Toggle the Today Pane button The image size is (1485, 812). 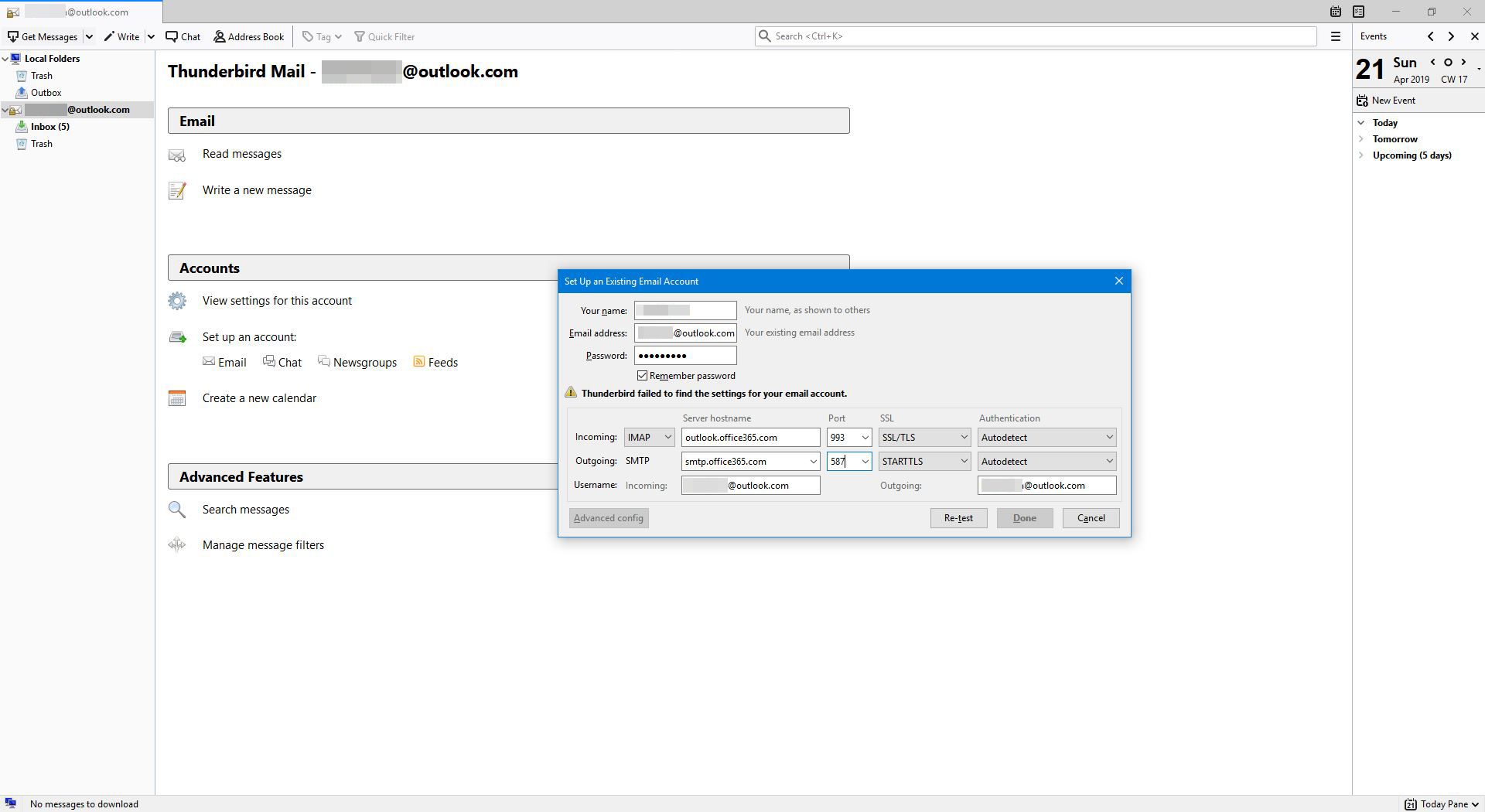click(1442, 804)
